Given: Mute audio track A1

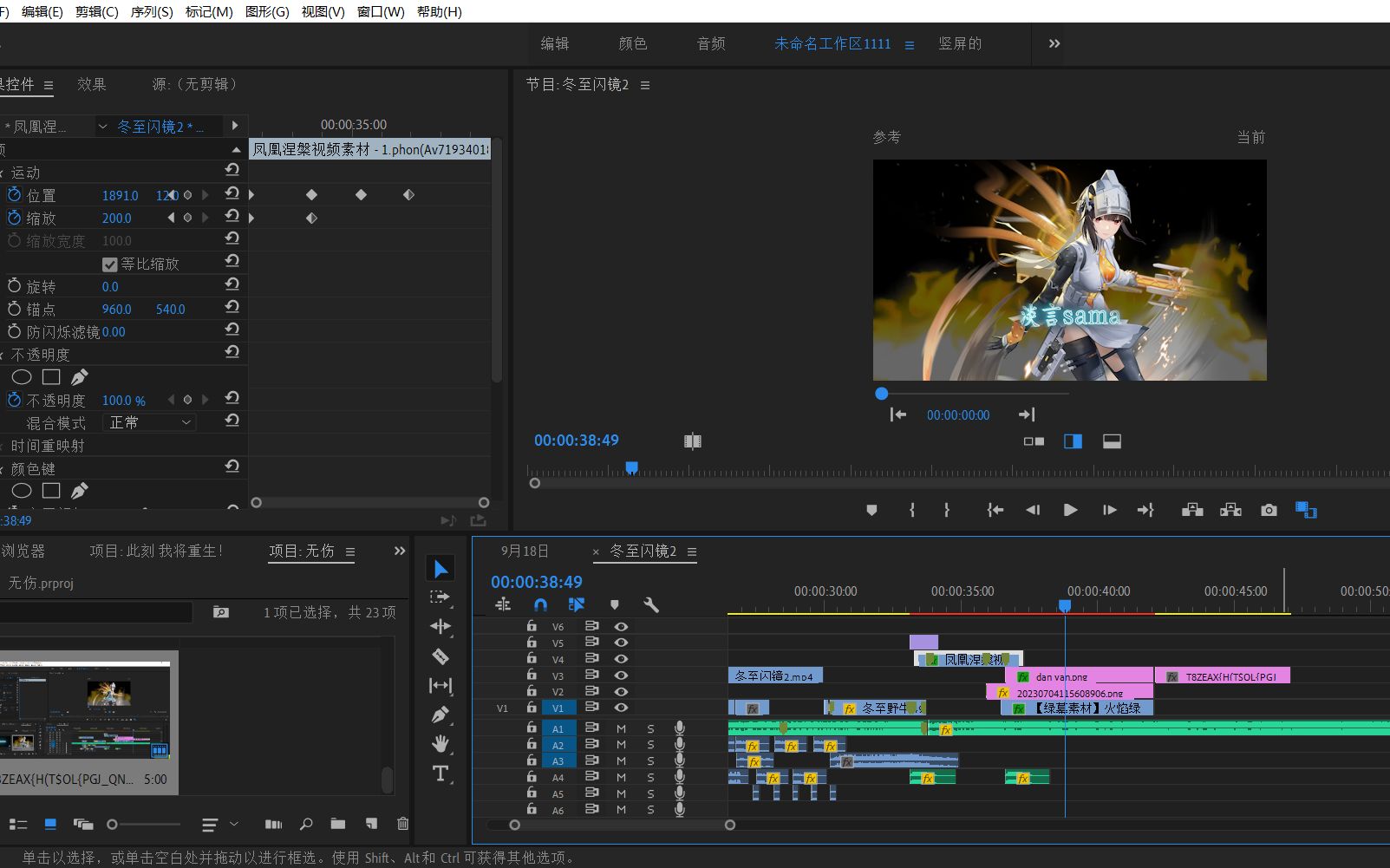Looking at the screenshot, I should click(621, 729).
